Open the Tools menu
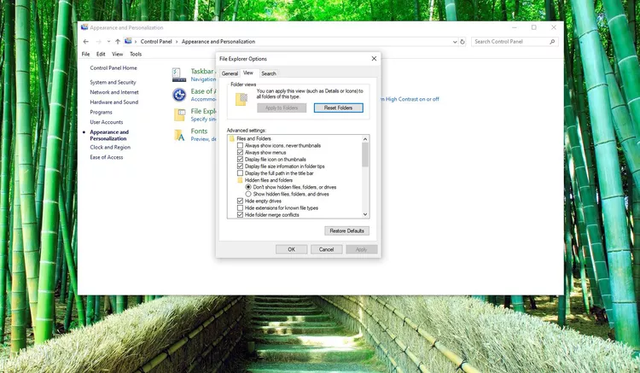The width and height of the screenshot is (640, 373). click(x=136, y=54)
